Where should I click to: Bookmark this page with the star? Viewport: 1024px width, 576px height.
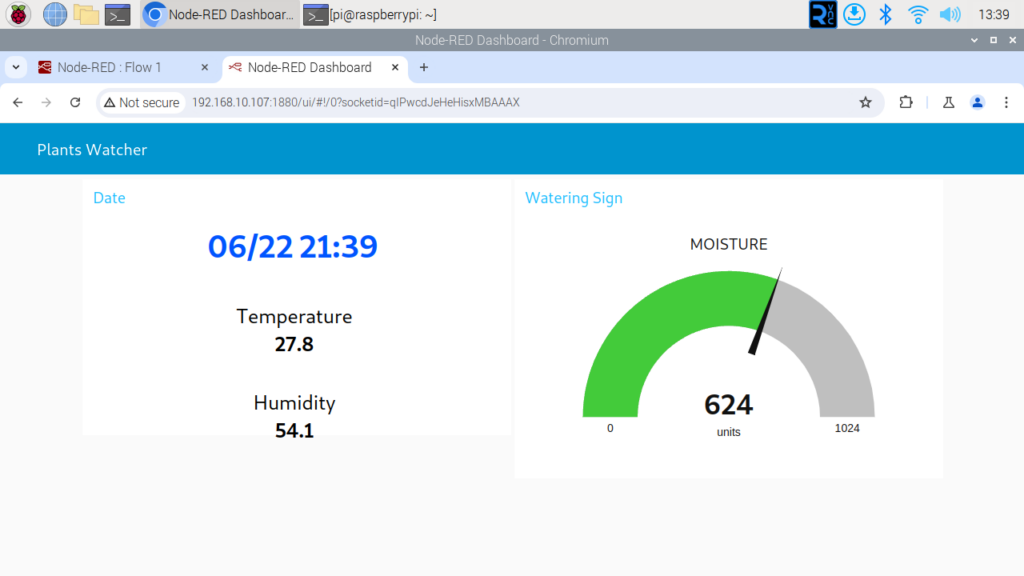[x=865, y=103]
